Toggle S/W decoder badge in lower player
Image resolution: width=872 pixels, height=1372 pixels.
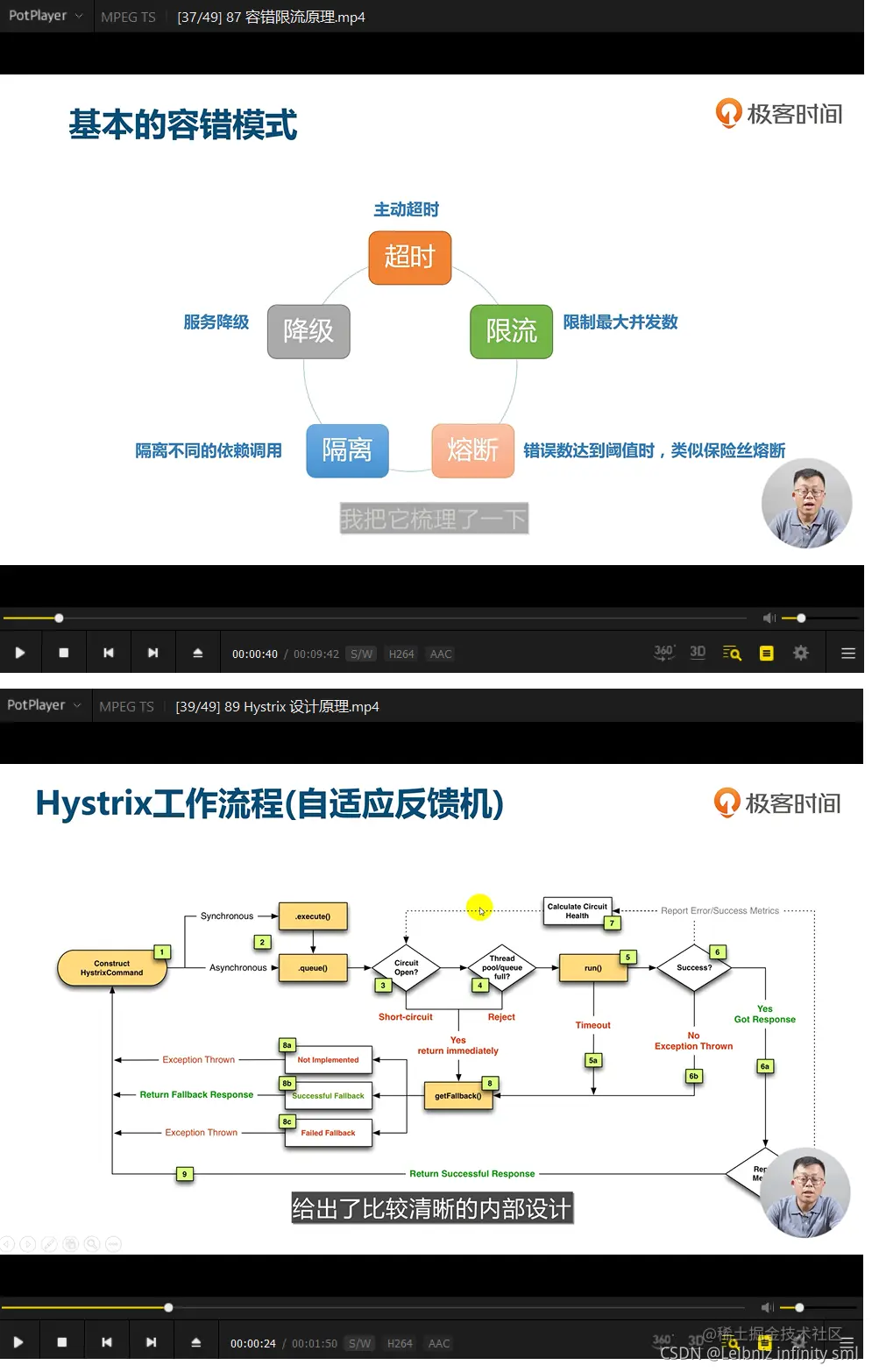(359, 1343)
